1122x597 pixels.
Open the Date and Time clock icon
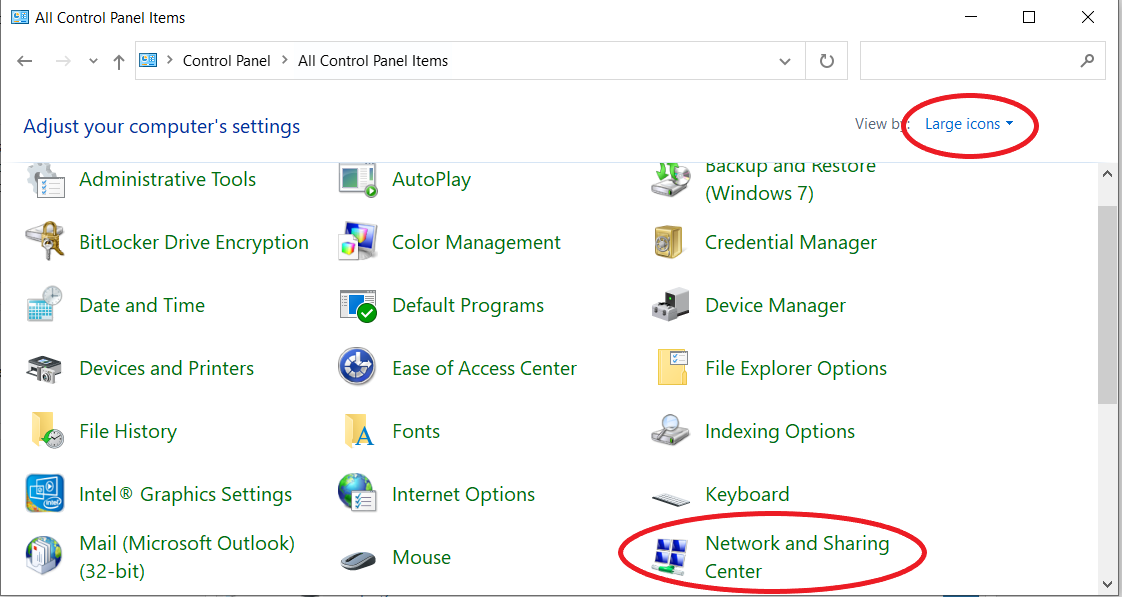click(x=45, y=305)
